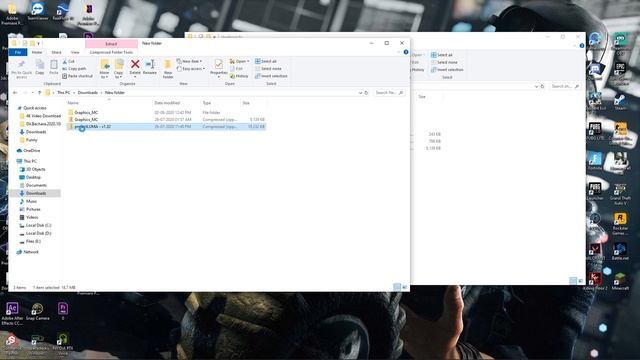Image resolution: width=640 pixels, height=360 pixels.
Task: Click Invert selection in the back window
Action: (x=447, y=70)
